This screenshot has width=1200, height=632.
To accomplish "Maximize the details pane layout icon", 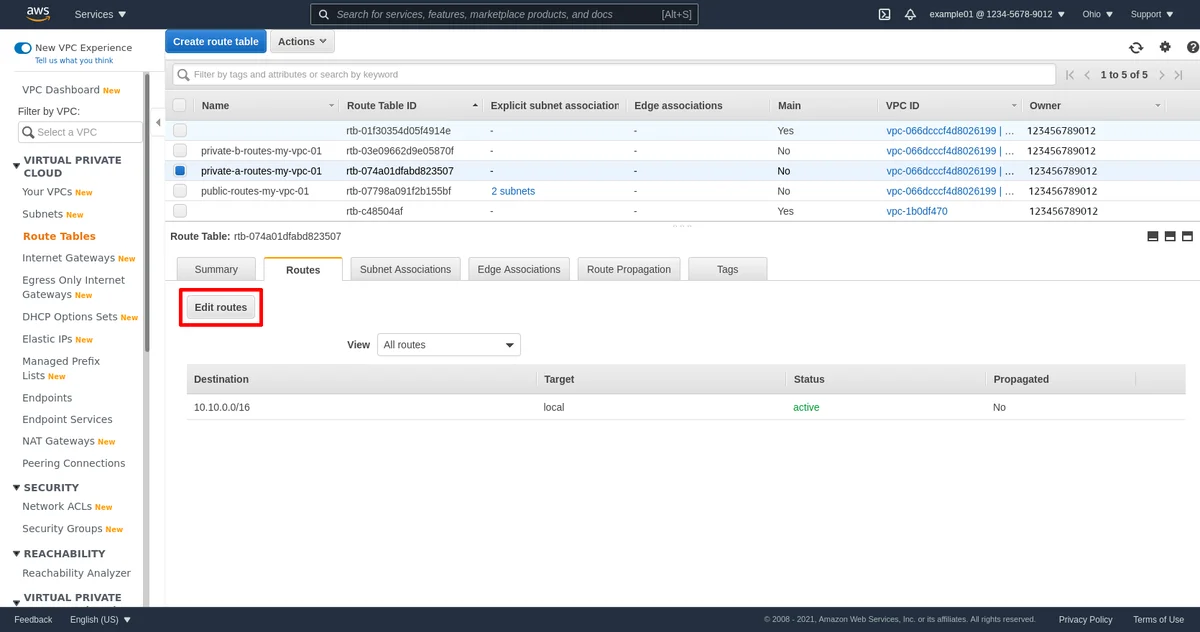I will [1187, 237].
